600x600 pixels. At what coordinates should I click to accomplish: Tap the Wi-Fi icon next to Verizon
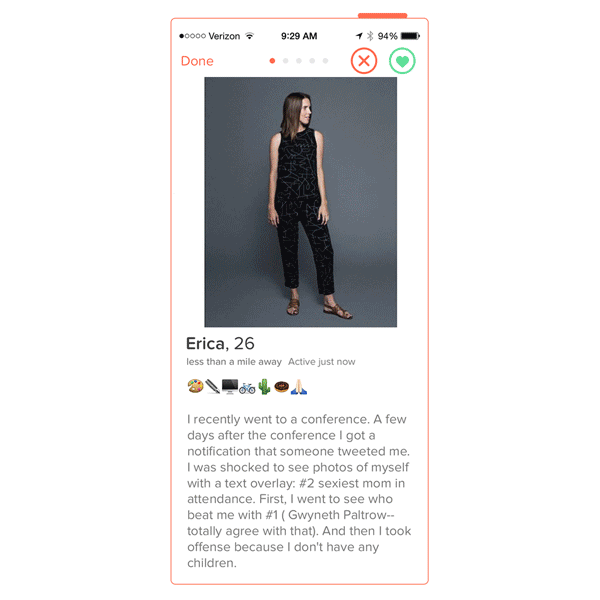point(249,36)
